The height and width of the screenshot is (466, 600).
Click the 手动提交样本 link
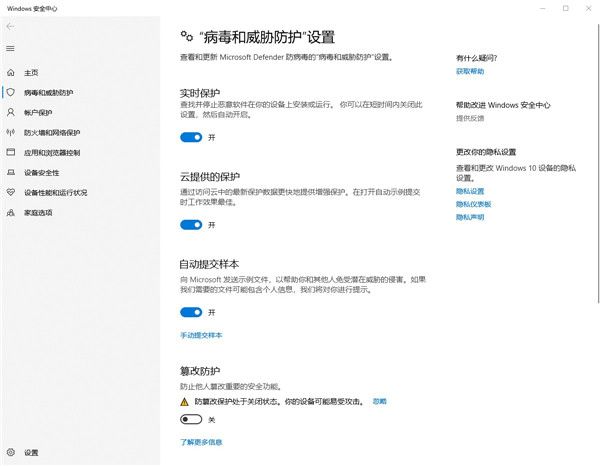(201, 335)
